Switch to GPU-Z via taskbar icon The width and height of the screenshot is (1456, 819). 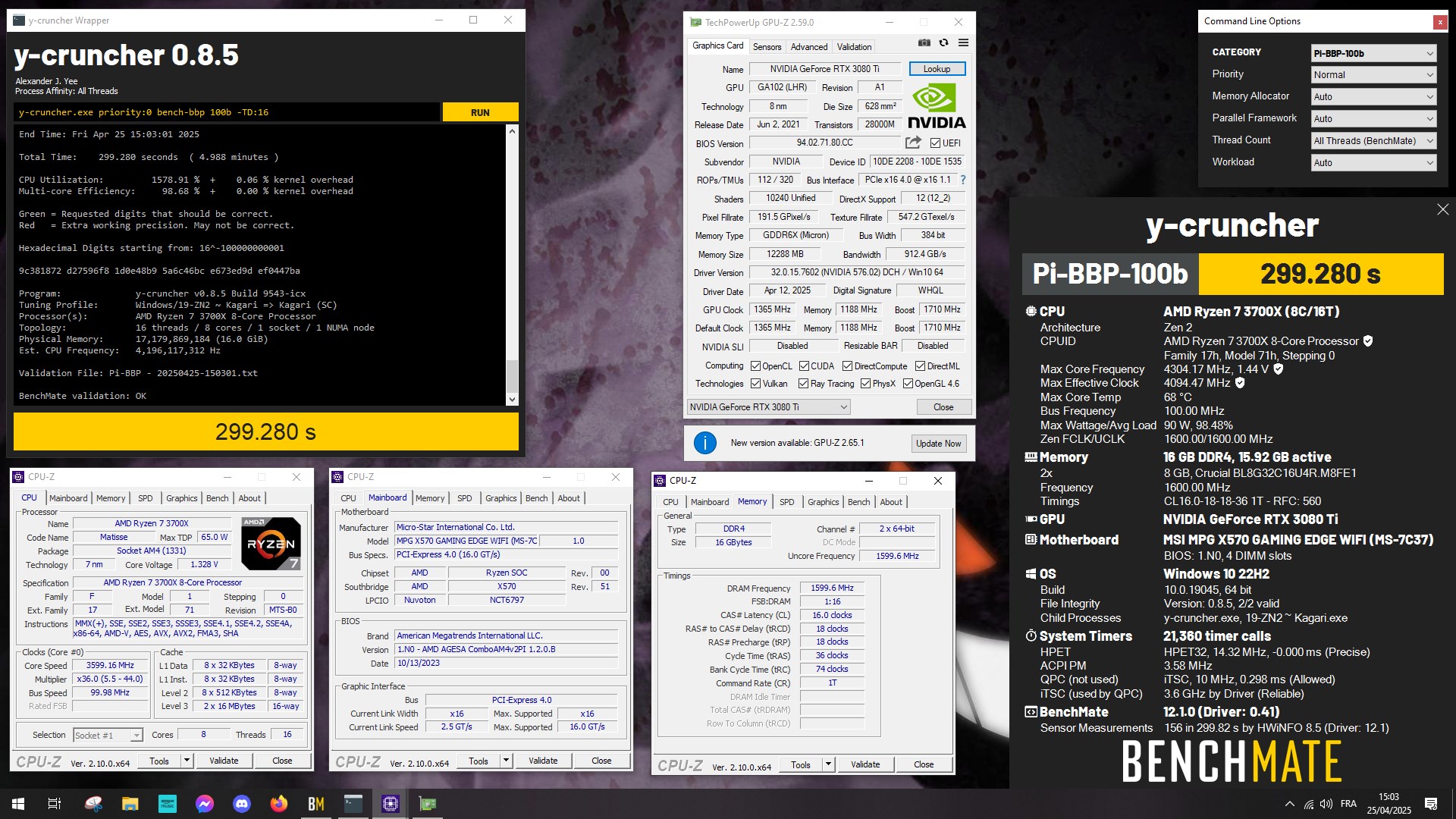428,804
